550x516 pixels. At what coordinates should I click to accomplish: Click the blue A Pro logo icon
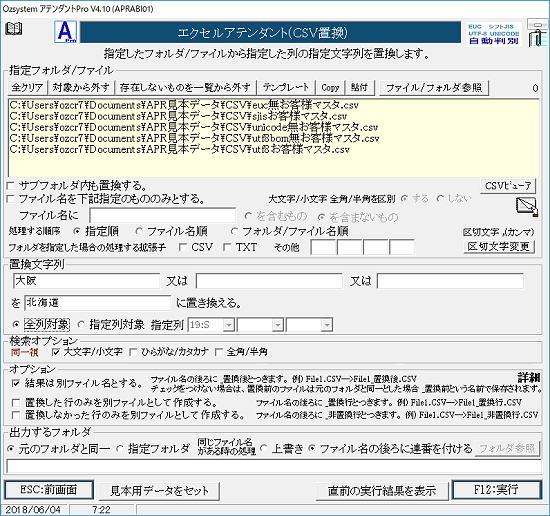(x=66, y=32)
